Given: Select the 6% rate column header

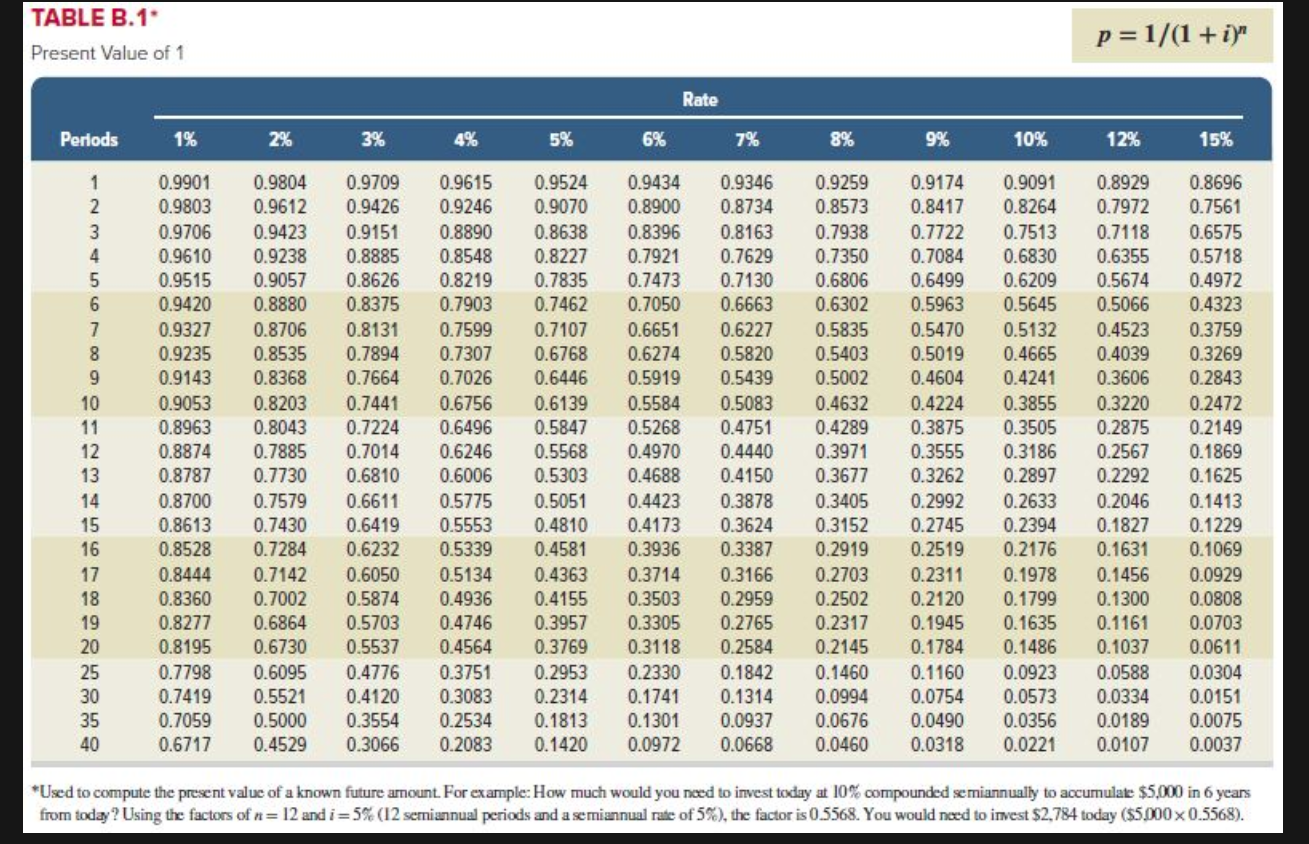Looking at the screenshot, I should 653,140.
